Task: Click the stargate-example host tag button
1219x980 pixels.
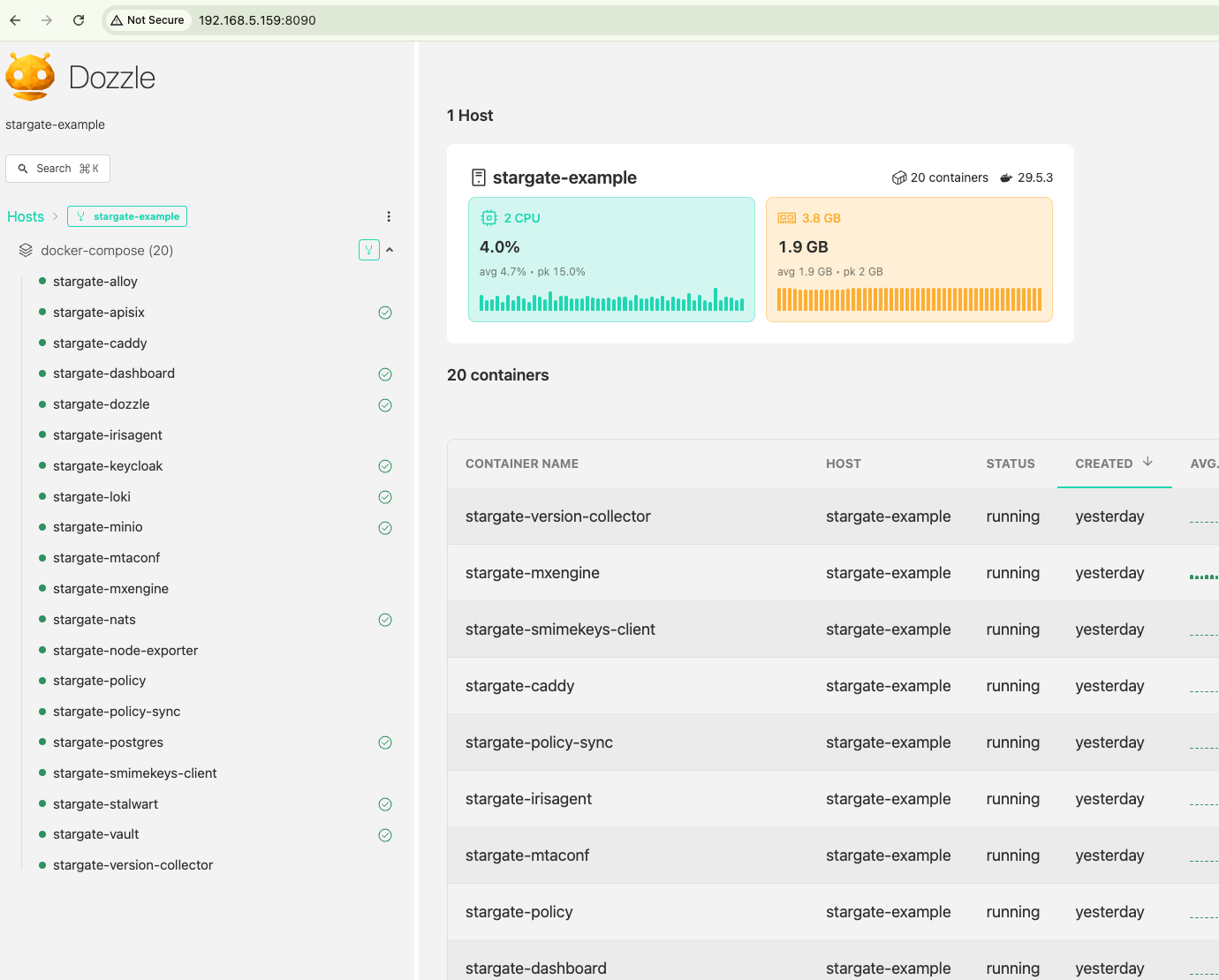Action: (x=127, y=216)
